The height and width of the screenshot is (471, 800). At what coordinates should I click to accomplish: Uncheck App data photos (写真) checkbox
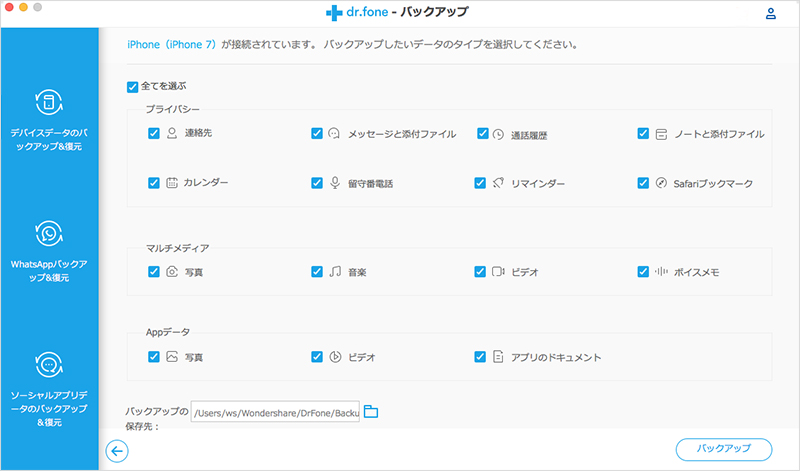tap(154, 357)
